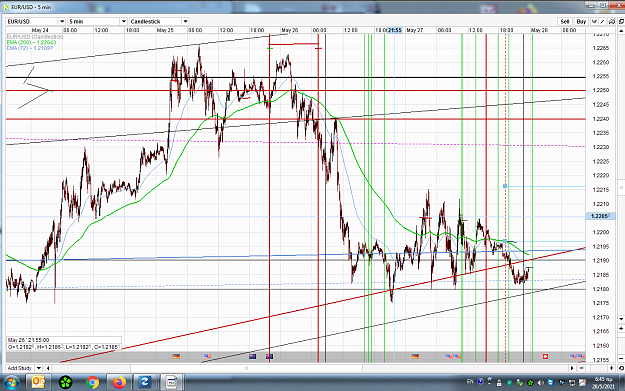Click the current price tag on the price axis
Screen dimensions: 625x391
601,216
